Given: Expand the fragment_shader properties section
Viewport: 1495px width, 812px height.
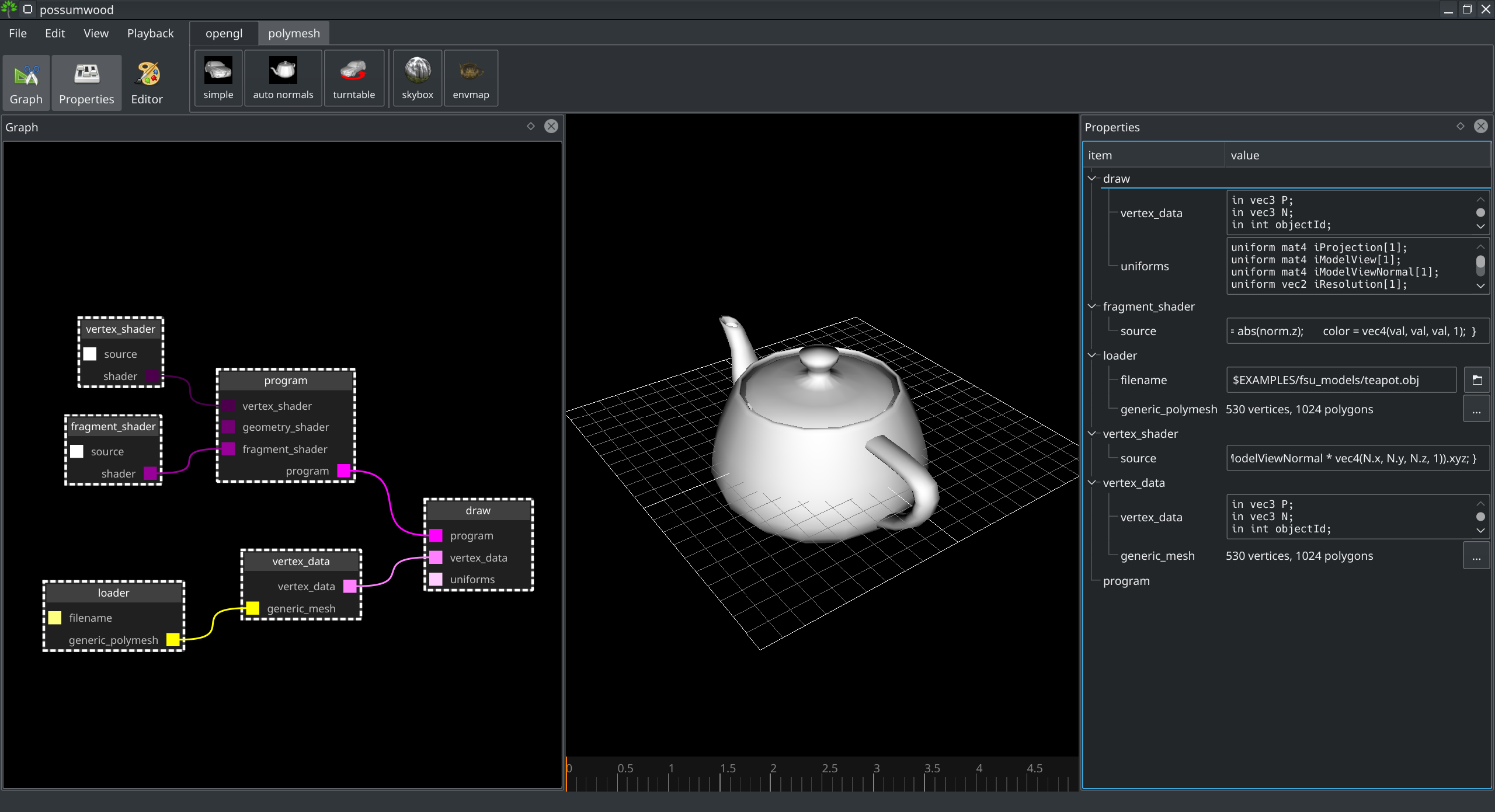Looking at the screenshot, I should click(1094, 306).
